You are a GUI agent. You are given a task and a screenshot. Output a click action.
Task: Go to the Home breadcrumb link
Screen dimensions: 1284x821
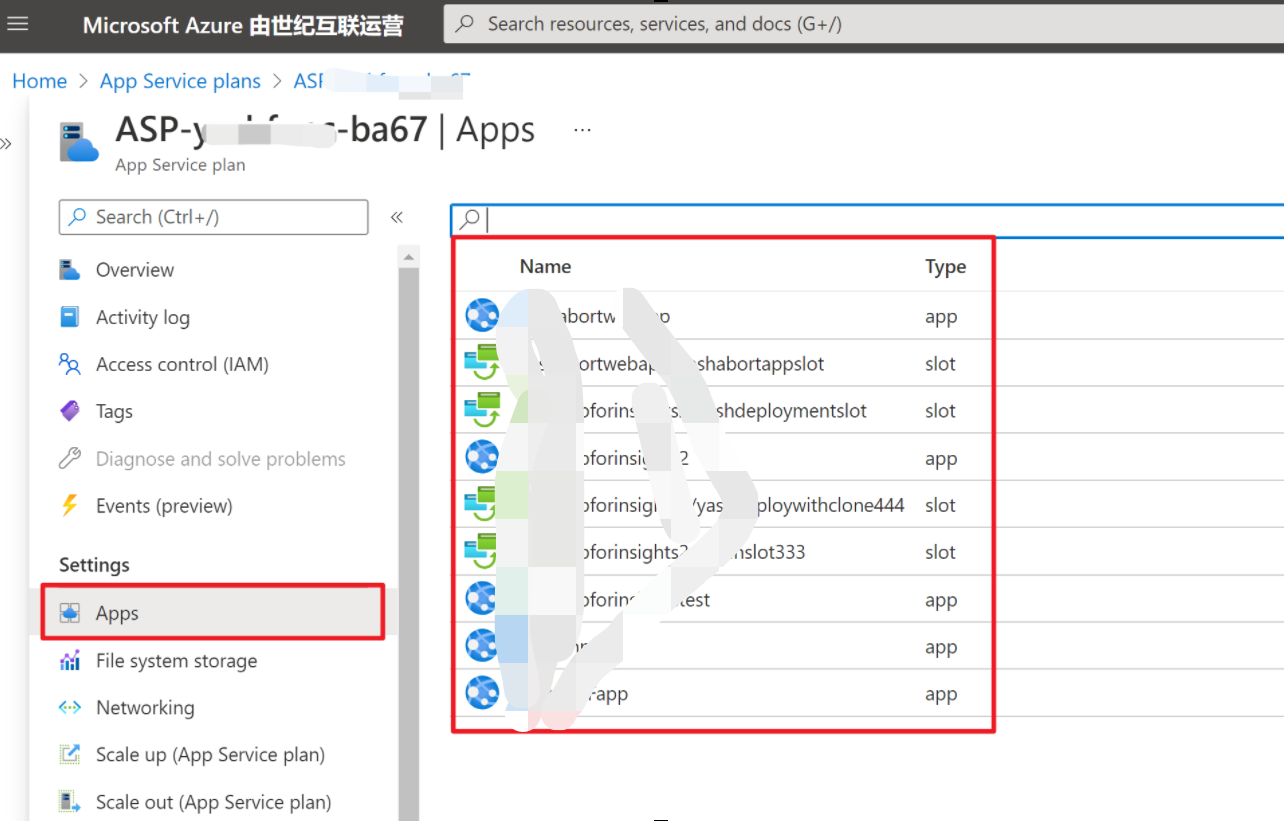point(40,81)
